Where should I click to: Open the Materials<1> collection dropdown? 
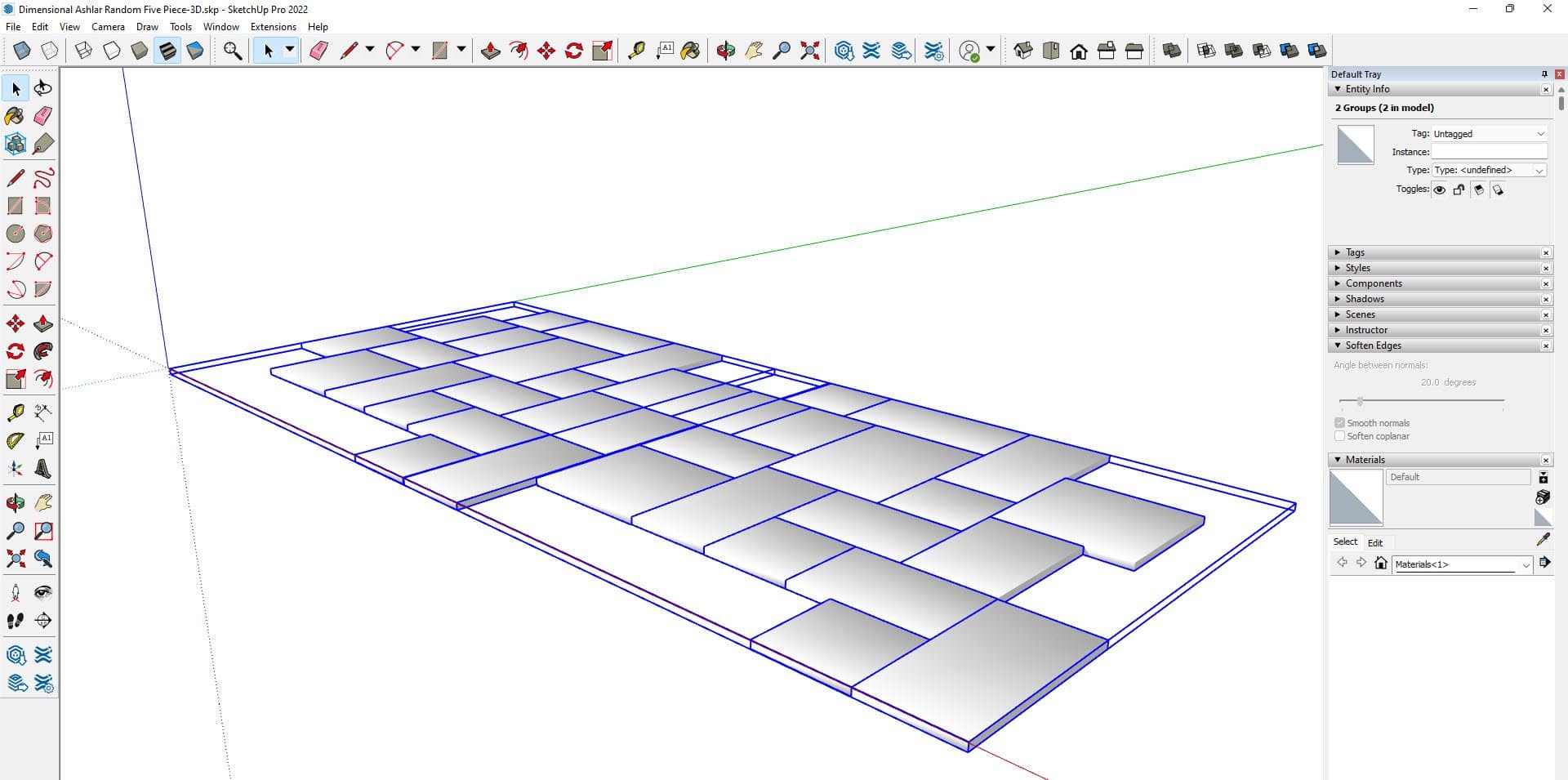tap(1525, 564)
